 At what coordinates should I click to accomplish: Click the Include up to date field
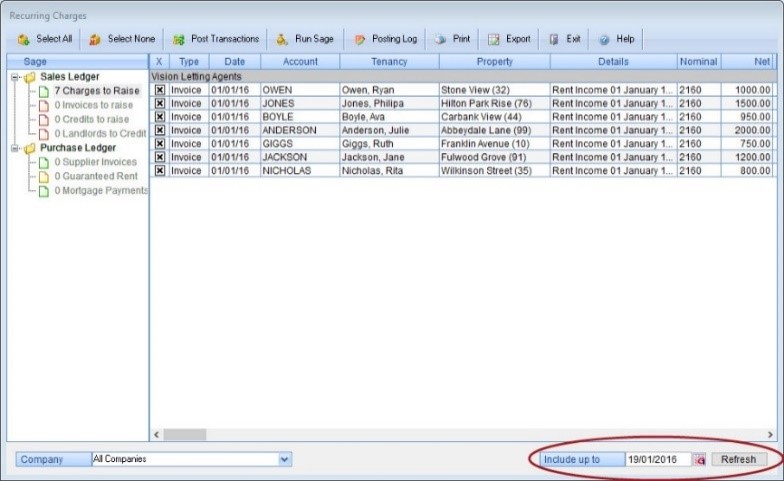[x=658, y=460]
